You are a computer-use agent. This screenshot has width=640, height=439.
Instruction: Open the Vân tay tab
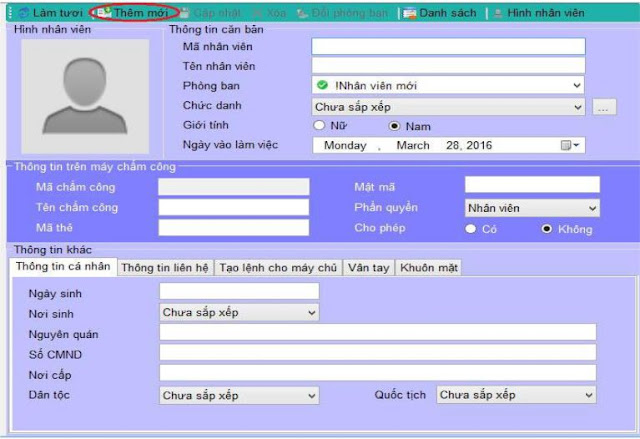pos(369,268)
